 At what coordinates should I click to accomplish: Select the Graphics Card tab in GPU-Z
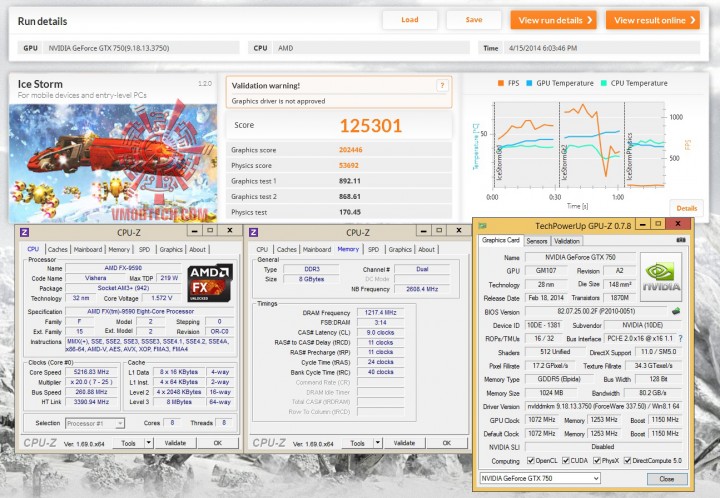501,240
